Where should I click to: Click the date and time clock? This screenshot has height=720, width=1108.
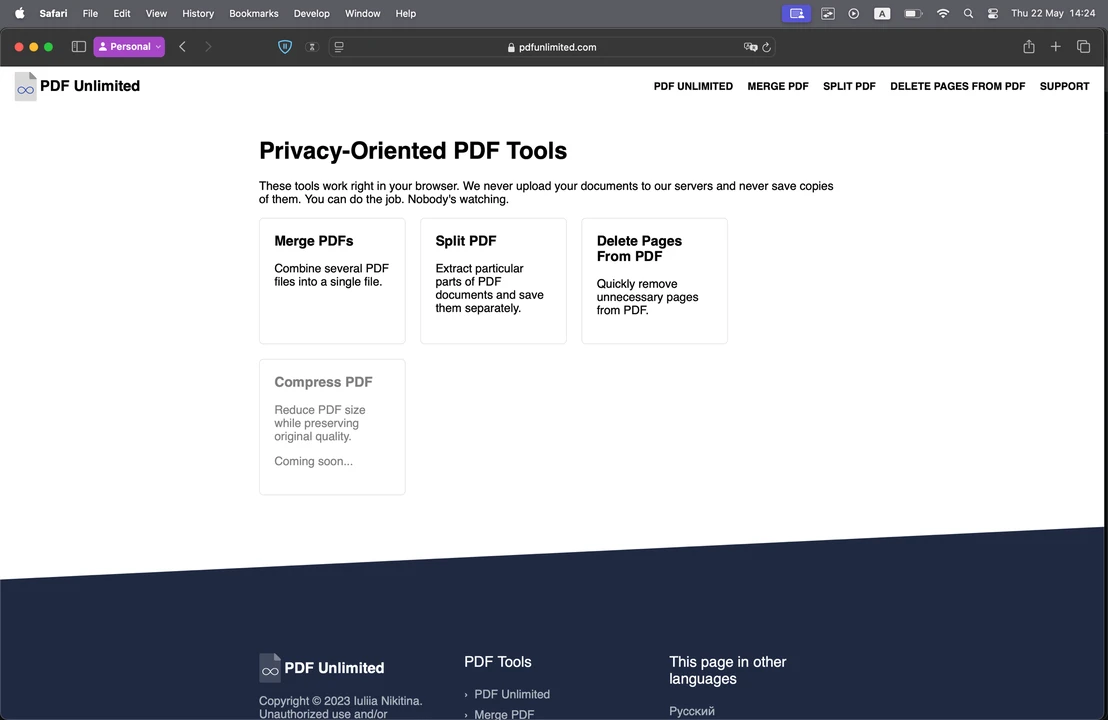pyautogui.click(x=1053, y=13)
